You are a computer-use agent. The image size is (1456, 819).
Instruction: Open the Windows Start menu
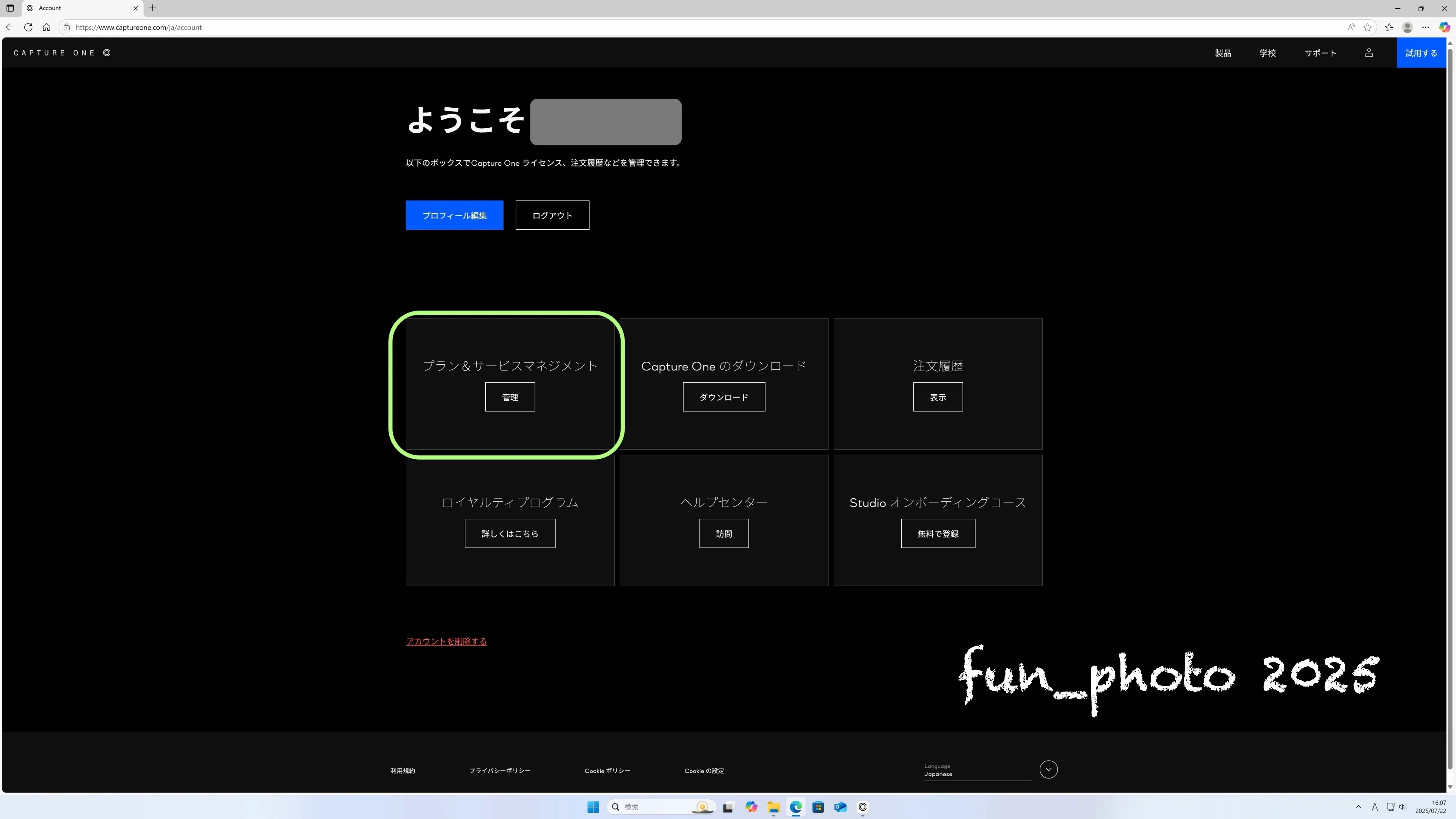tap(593, 807)
